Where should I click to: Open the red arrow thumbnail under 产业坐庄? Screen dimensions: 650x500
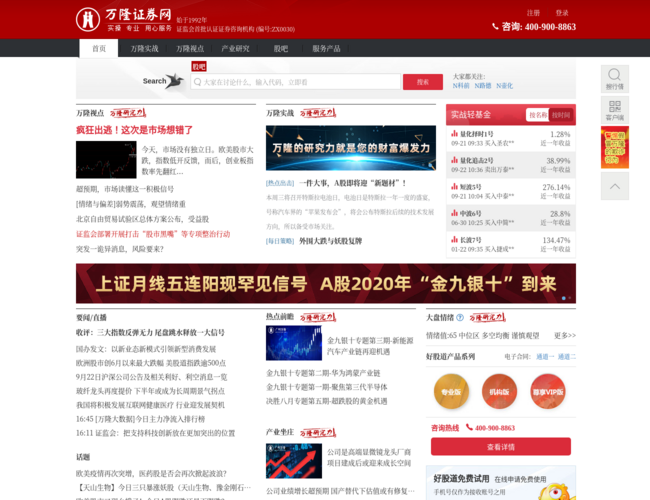pos(294,461)
